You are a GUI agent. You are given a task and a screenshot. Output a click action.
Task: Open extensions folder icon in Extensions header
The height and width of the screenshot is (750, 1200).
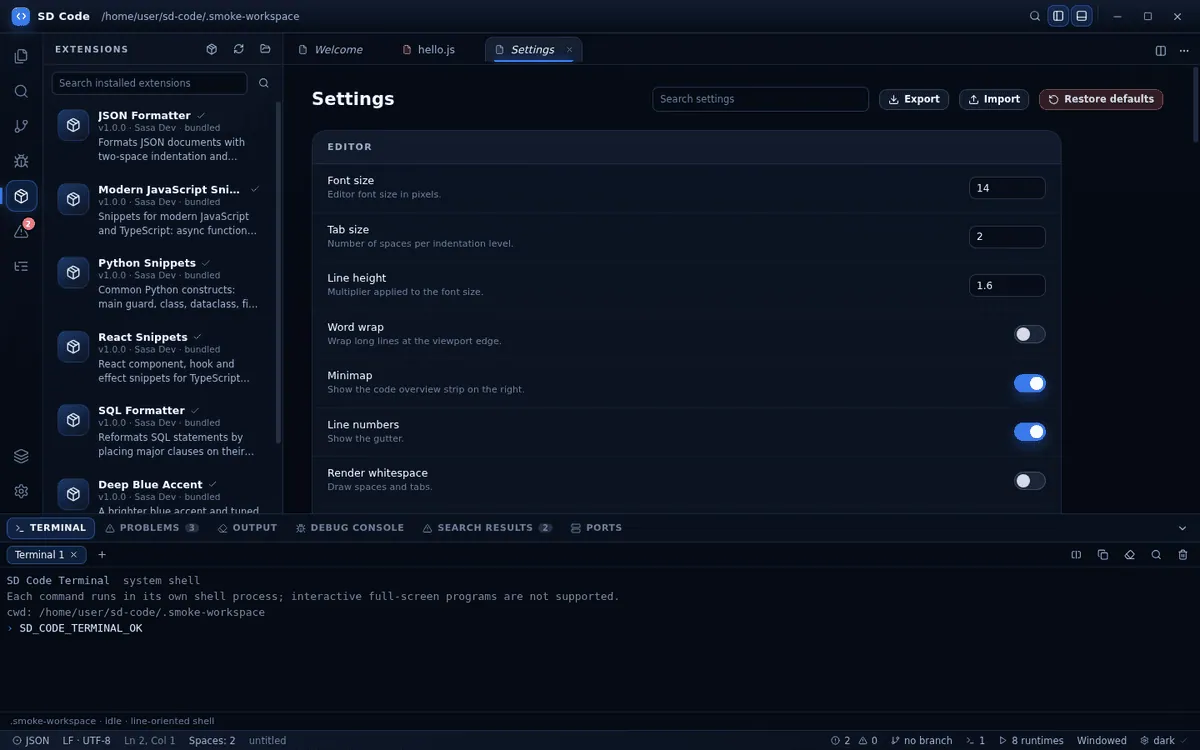(x=265, y=49)
